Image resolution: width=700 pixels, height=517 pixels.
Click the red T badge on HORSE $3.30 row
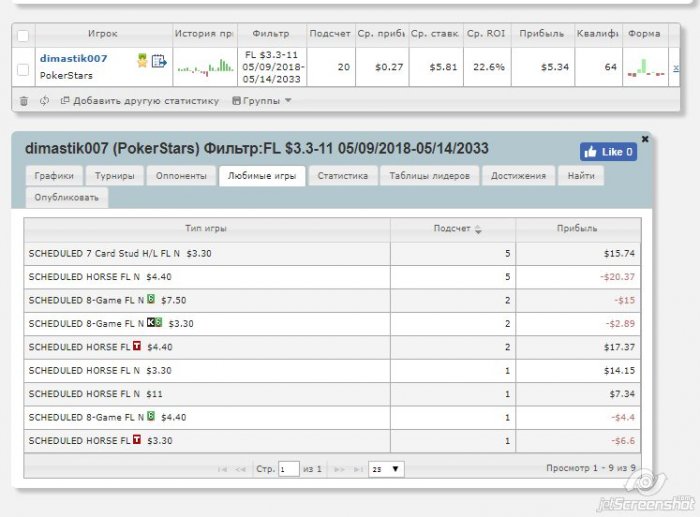pos(137,439)
